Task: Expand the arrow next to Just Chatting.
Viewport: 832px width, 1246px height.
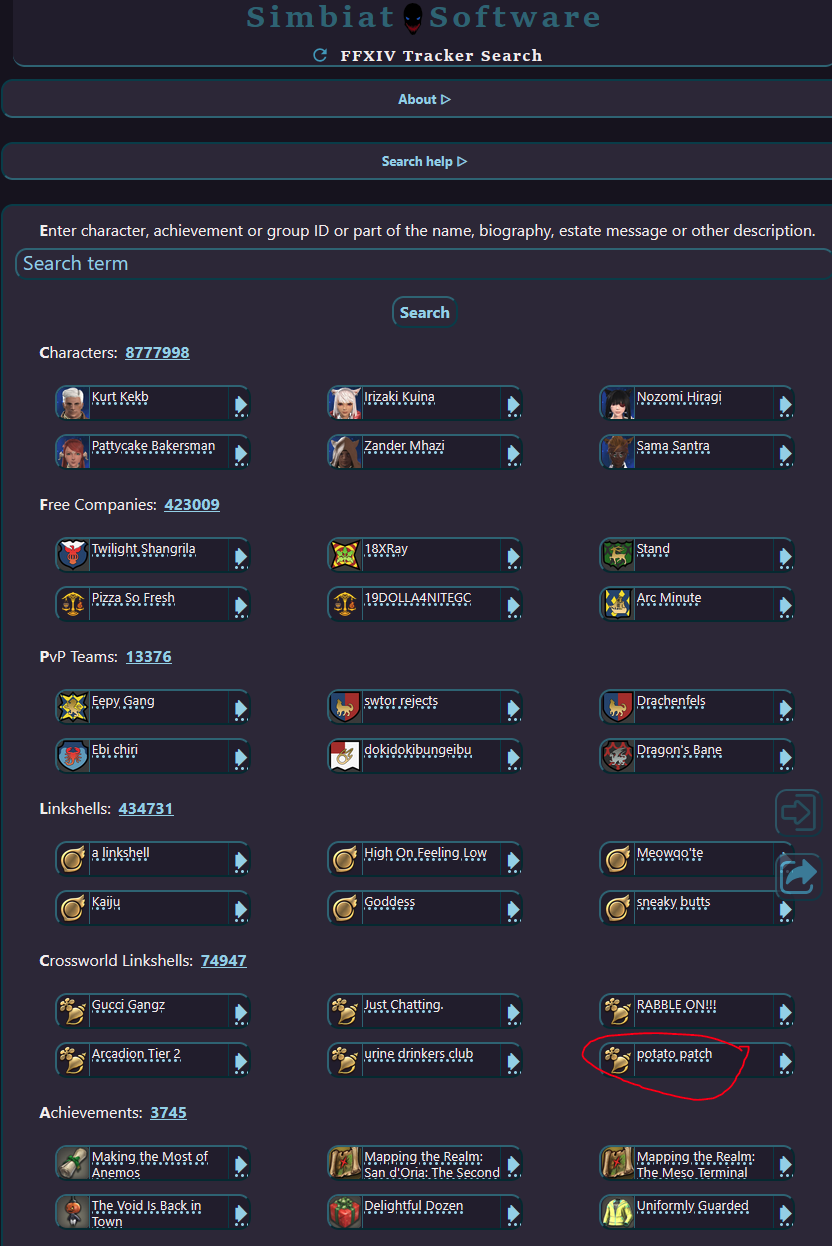Action: [x=513, y=1012]
